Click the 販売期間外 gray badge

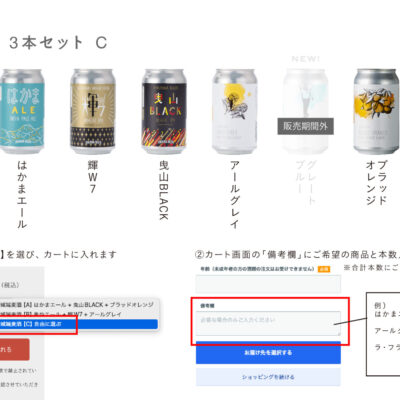[305, 126]
